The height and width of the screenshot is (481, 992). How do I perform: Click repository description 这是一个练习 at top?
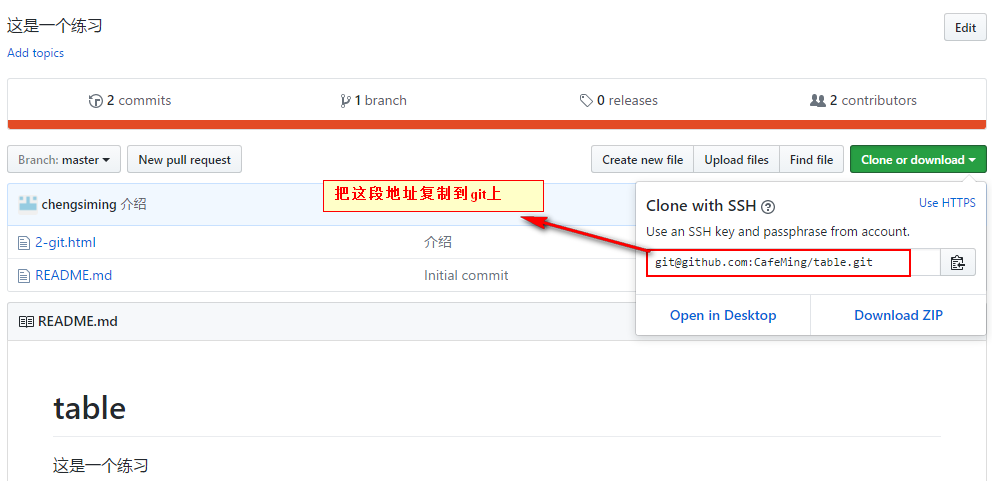[54, 26]
